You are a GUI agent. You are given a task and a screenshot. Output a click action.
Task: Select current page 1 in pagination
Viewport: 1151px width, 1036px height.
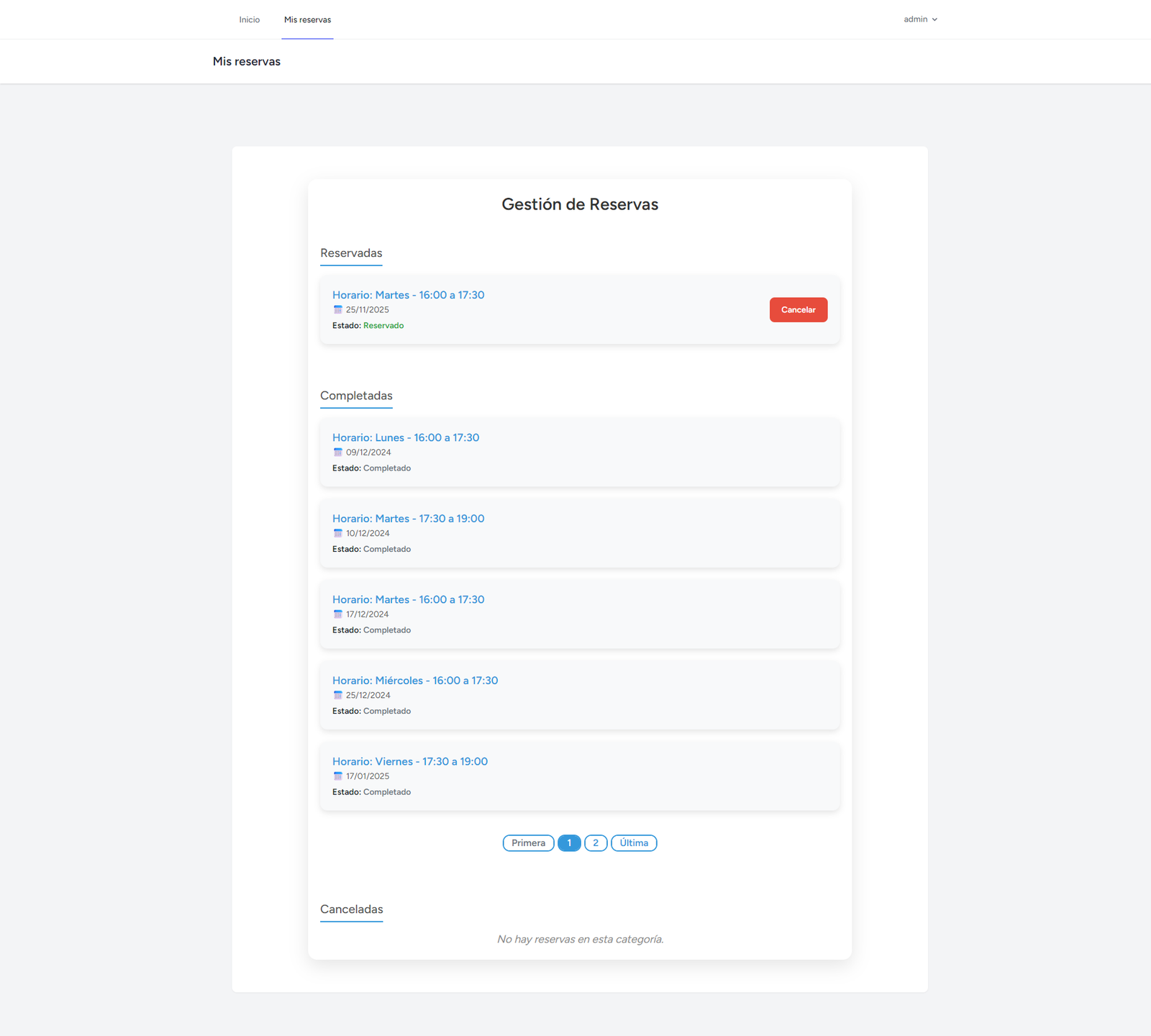pos(569,843)
